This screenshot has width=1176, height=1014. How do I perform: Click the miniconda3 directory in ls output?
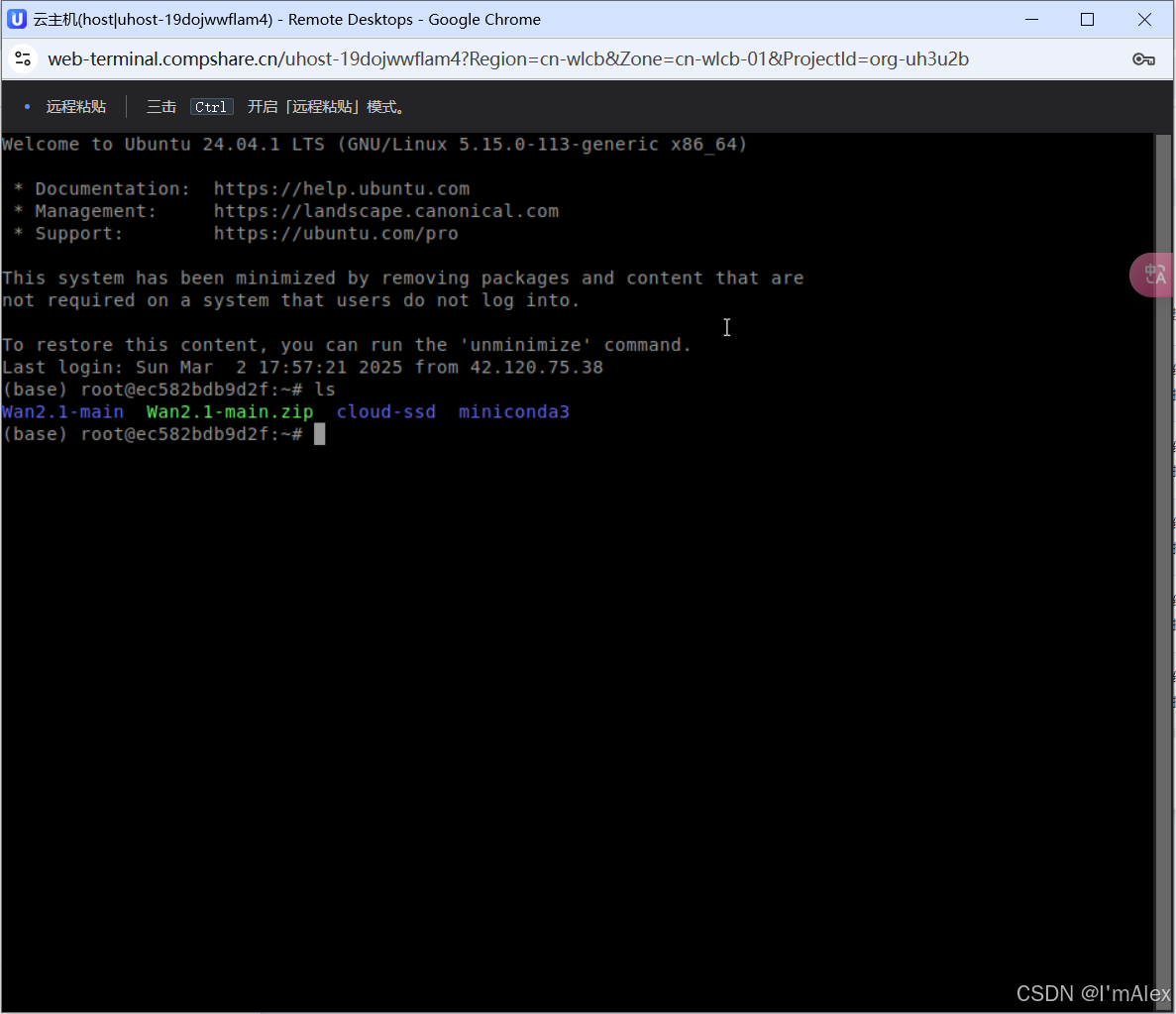click(513, 412)
